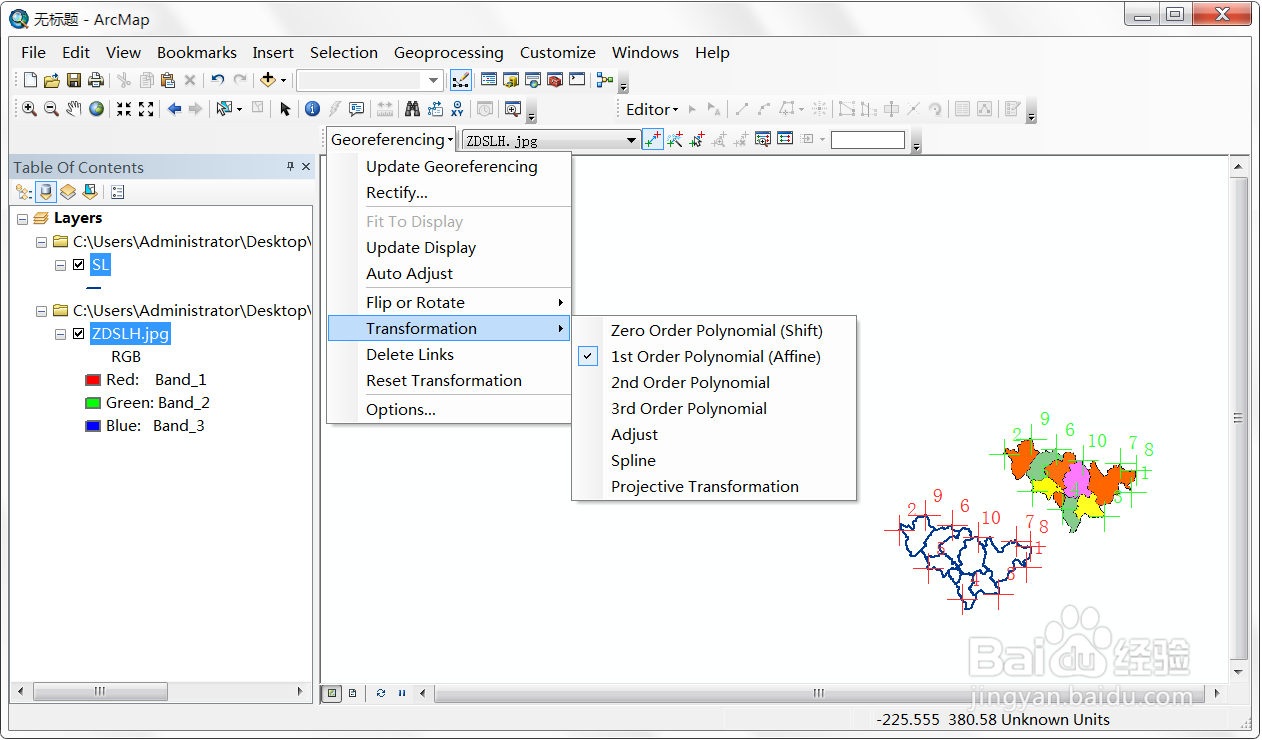Activate Add Control Points tool
The image size is (1262, 740).
tap(652, 140)
